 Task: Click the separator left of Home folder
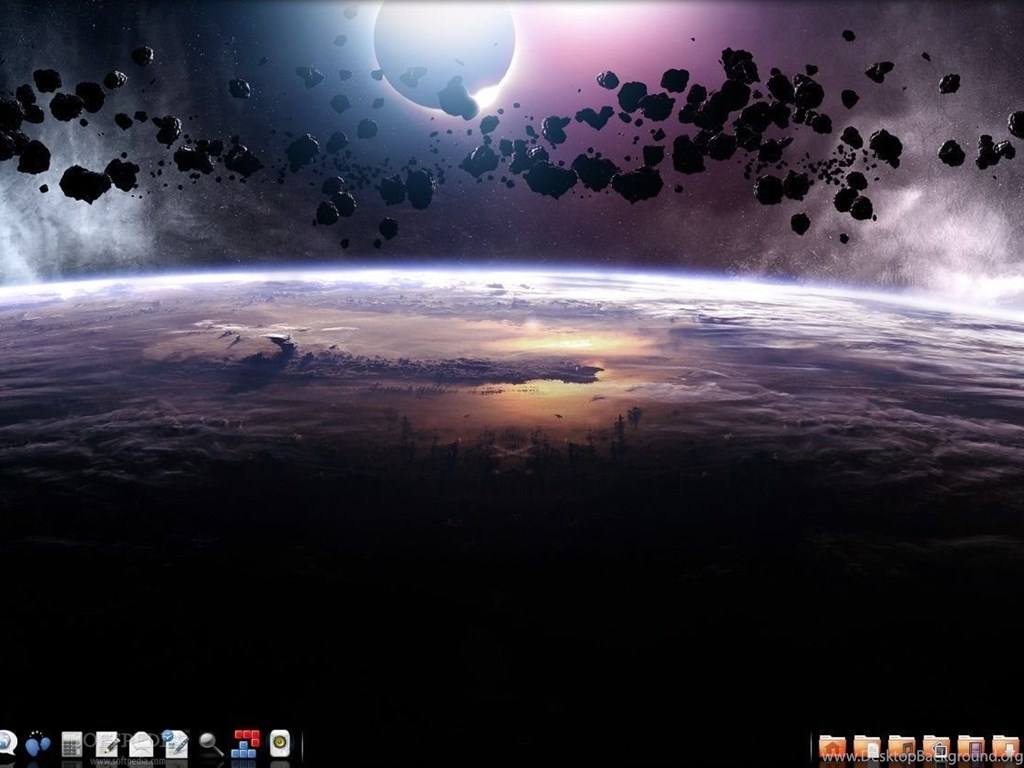[811, 747]
